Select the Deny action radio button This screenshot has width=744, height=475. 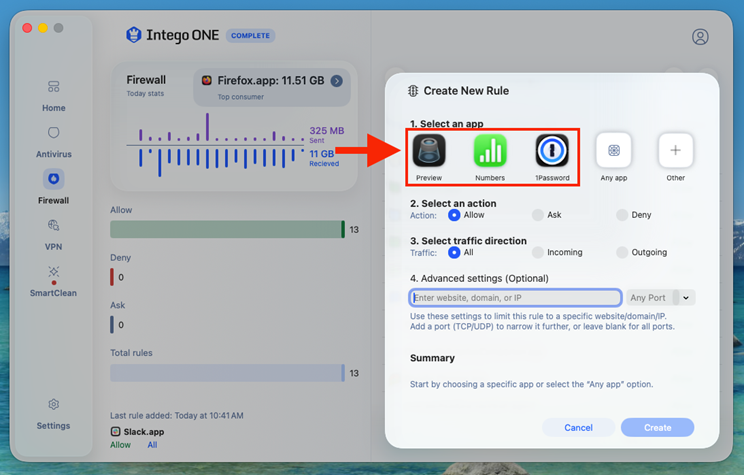(x=622, y=215)
